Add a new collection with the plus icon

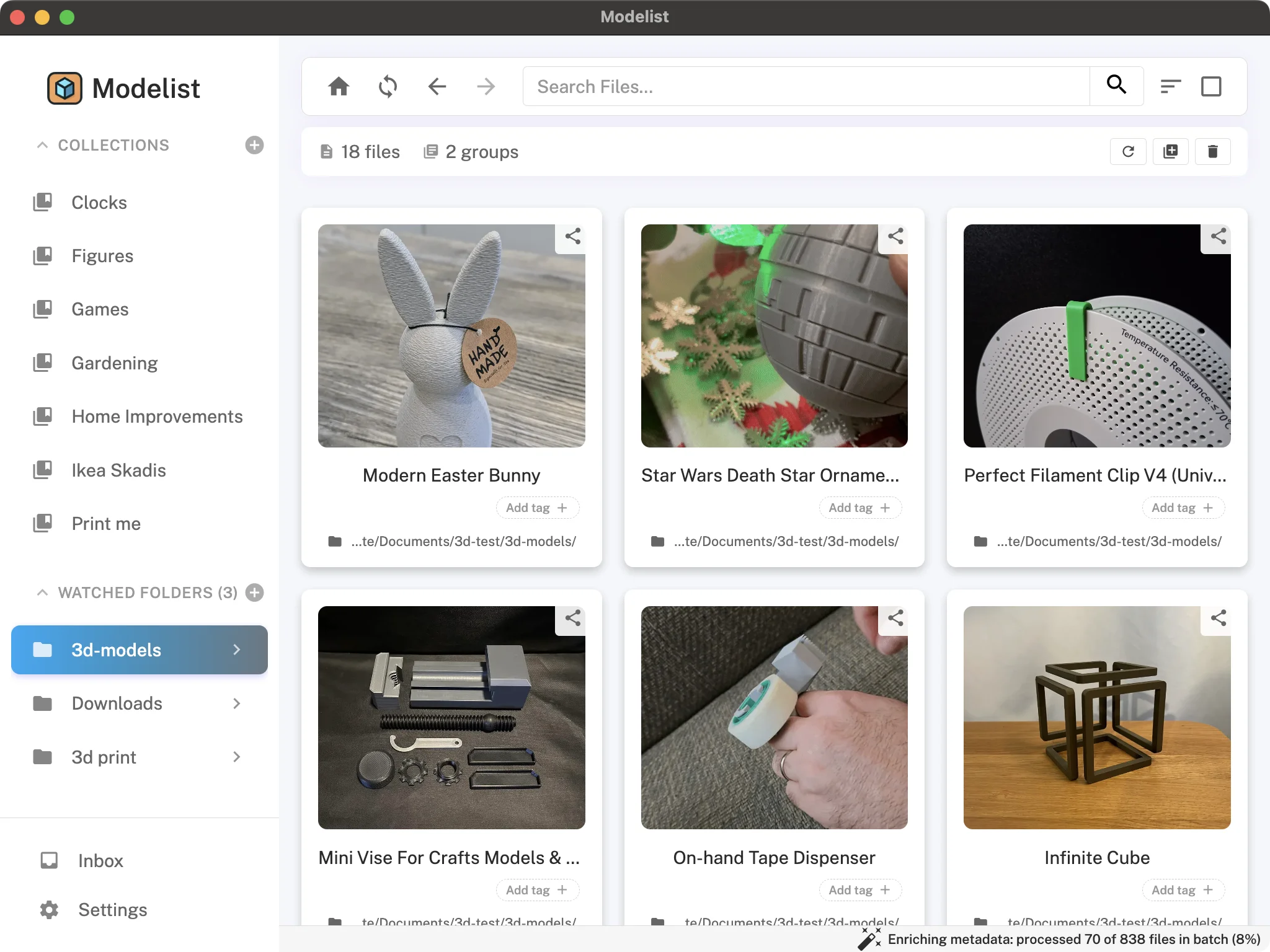pos(254,145)
